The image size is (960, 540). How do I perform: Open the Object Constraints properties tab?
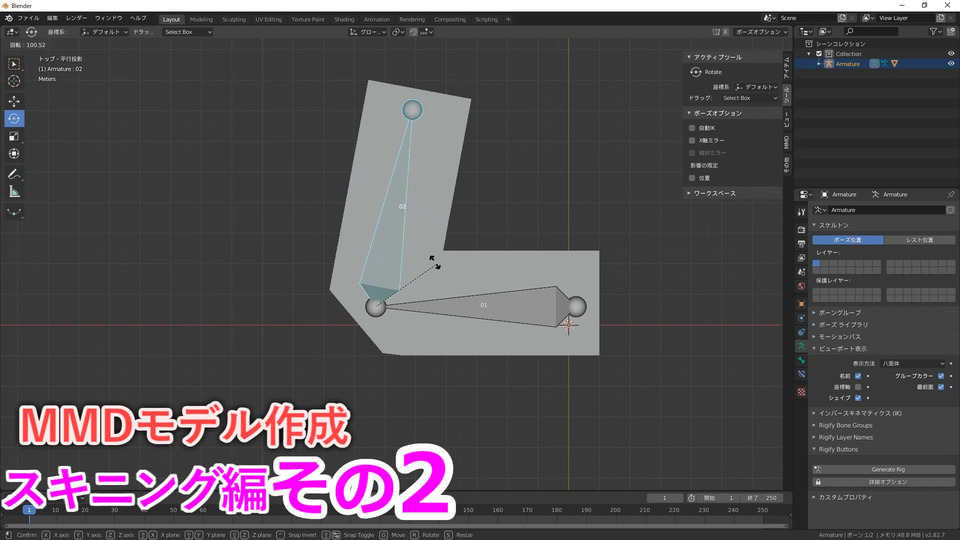pos(801,332)
